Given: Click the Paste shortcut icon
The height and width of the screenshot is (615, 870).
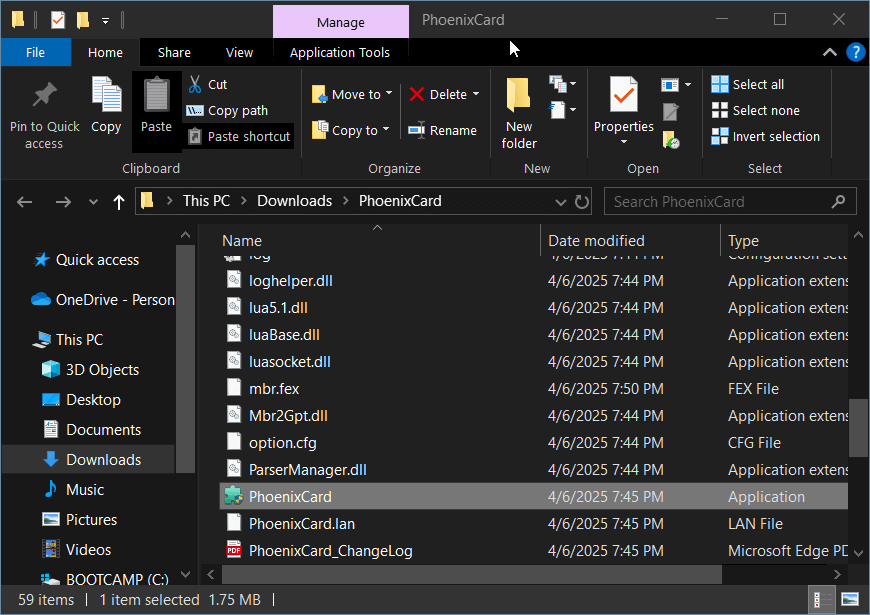Looking at the screenshot, I should pos(195,136).
